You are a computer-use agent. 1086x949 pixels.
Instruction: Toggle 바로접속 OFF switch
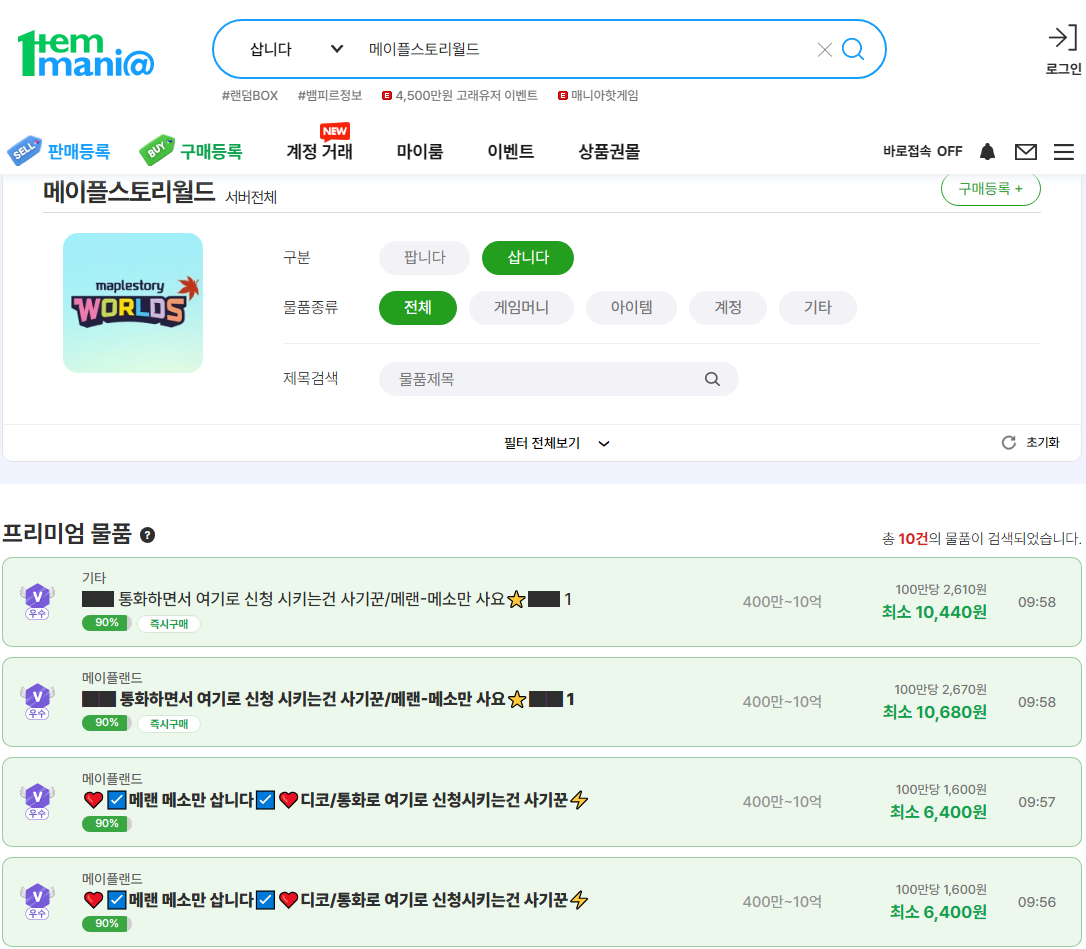[923, 152]
